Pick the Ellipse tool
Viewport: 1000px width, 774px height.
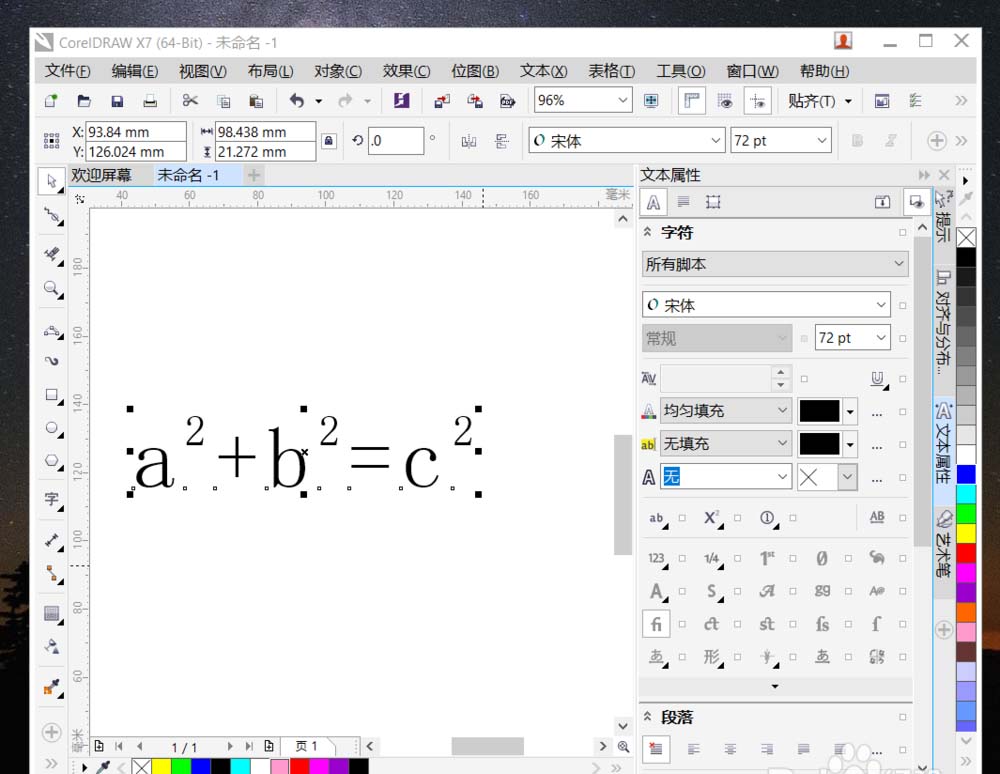click(52, 428)
